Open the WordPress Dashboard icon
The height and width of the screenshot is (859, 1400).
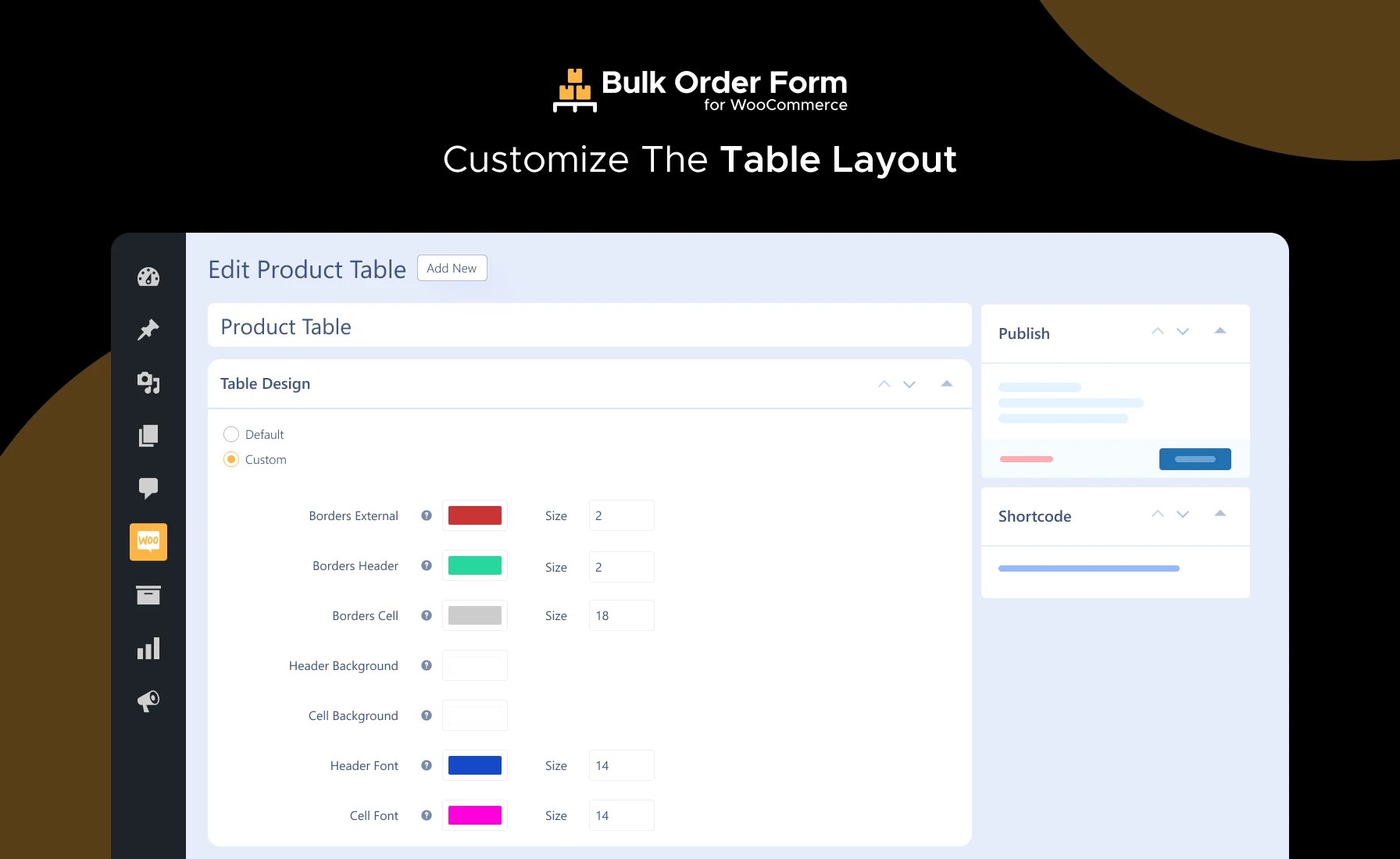point(148,276)
